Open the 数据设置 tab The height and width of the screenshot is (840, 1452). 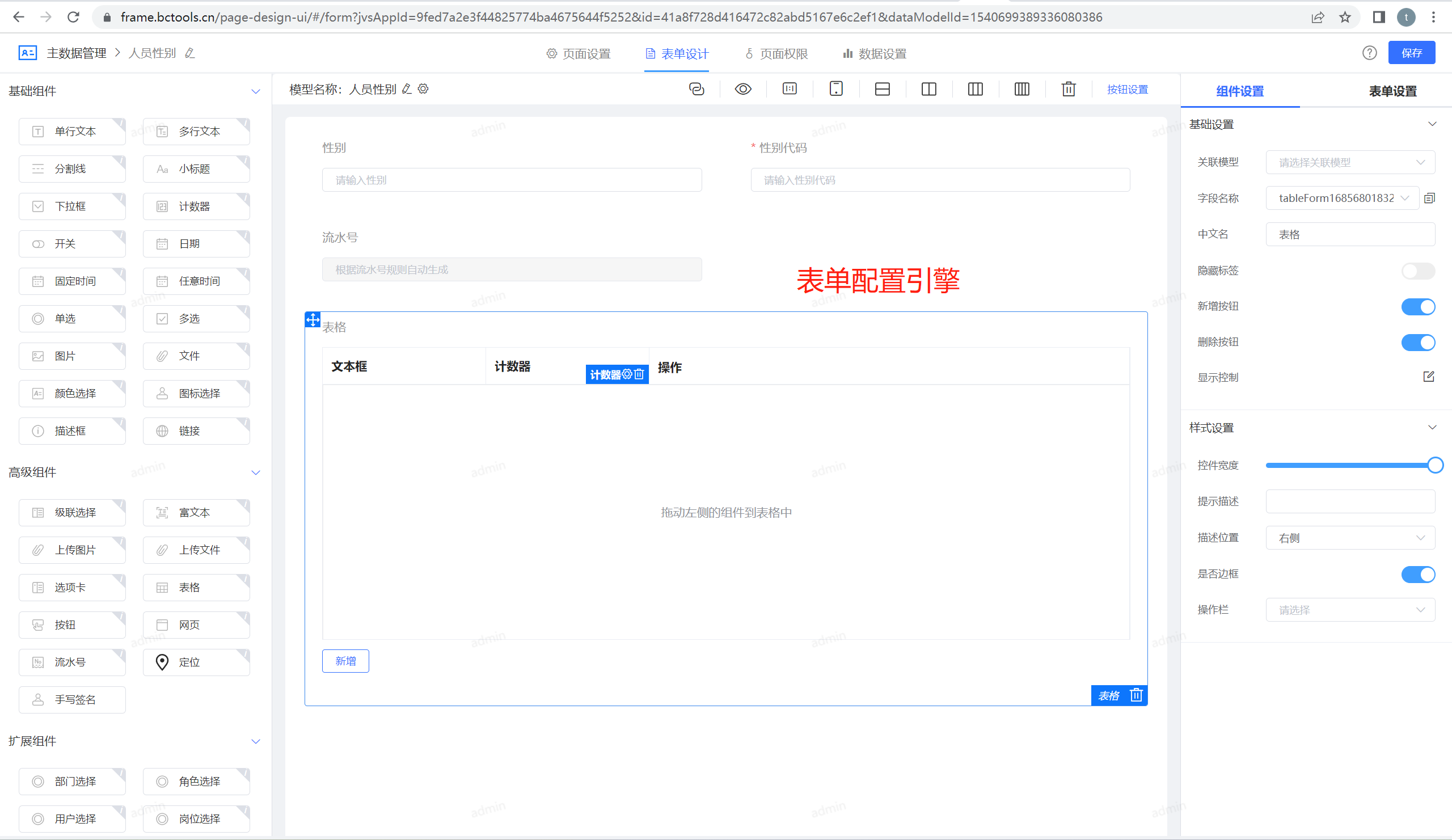[x=875, y=53]
